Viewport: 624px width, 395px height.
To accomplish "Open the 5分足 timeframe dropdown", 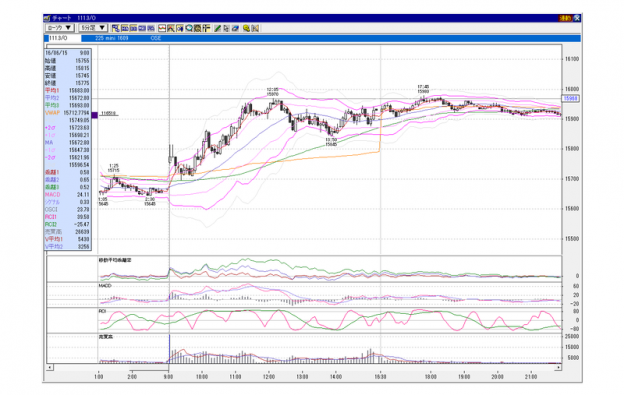I will coord(93,28).
